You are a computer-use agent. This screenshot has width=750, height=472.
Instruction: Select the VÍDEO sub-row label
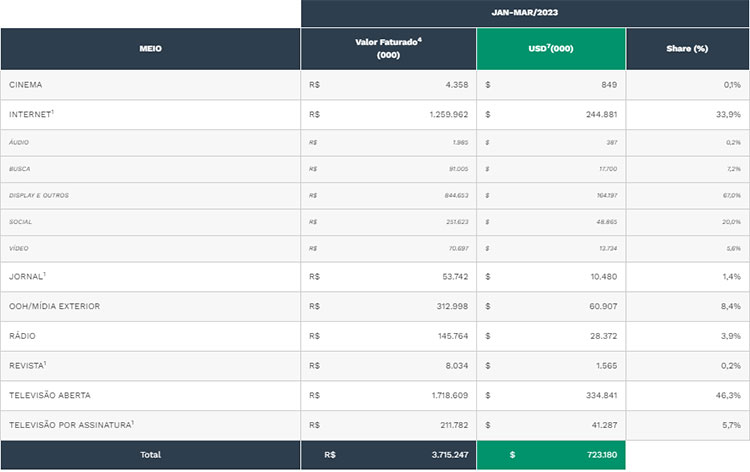pyautogui.click(x=19, y=248)
